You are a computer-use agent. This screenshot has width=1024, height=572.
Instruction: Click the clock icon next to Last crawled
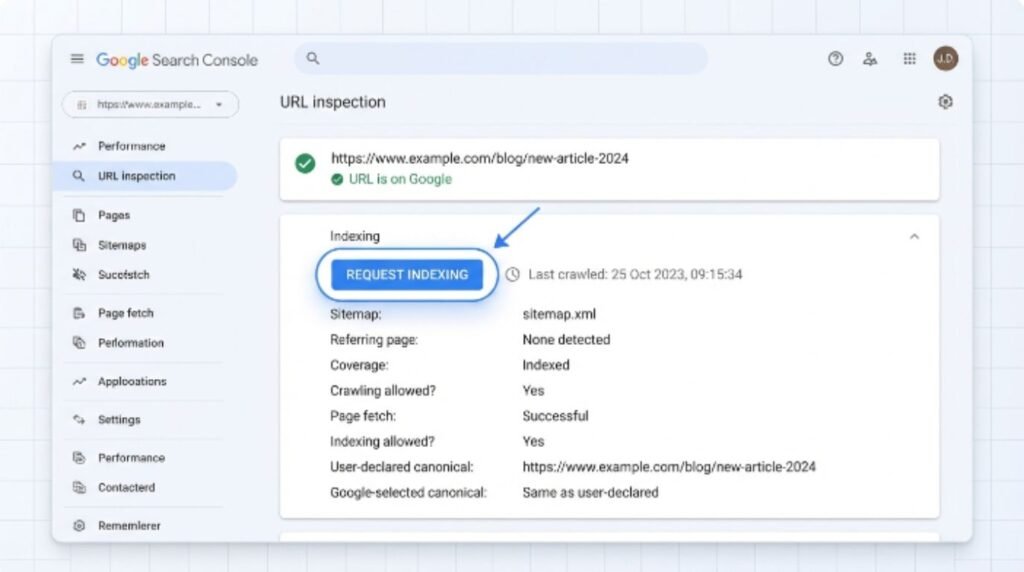point(513,274)
